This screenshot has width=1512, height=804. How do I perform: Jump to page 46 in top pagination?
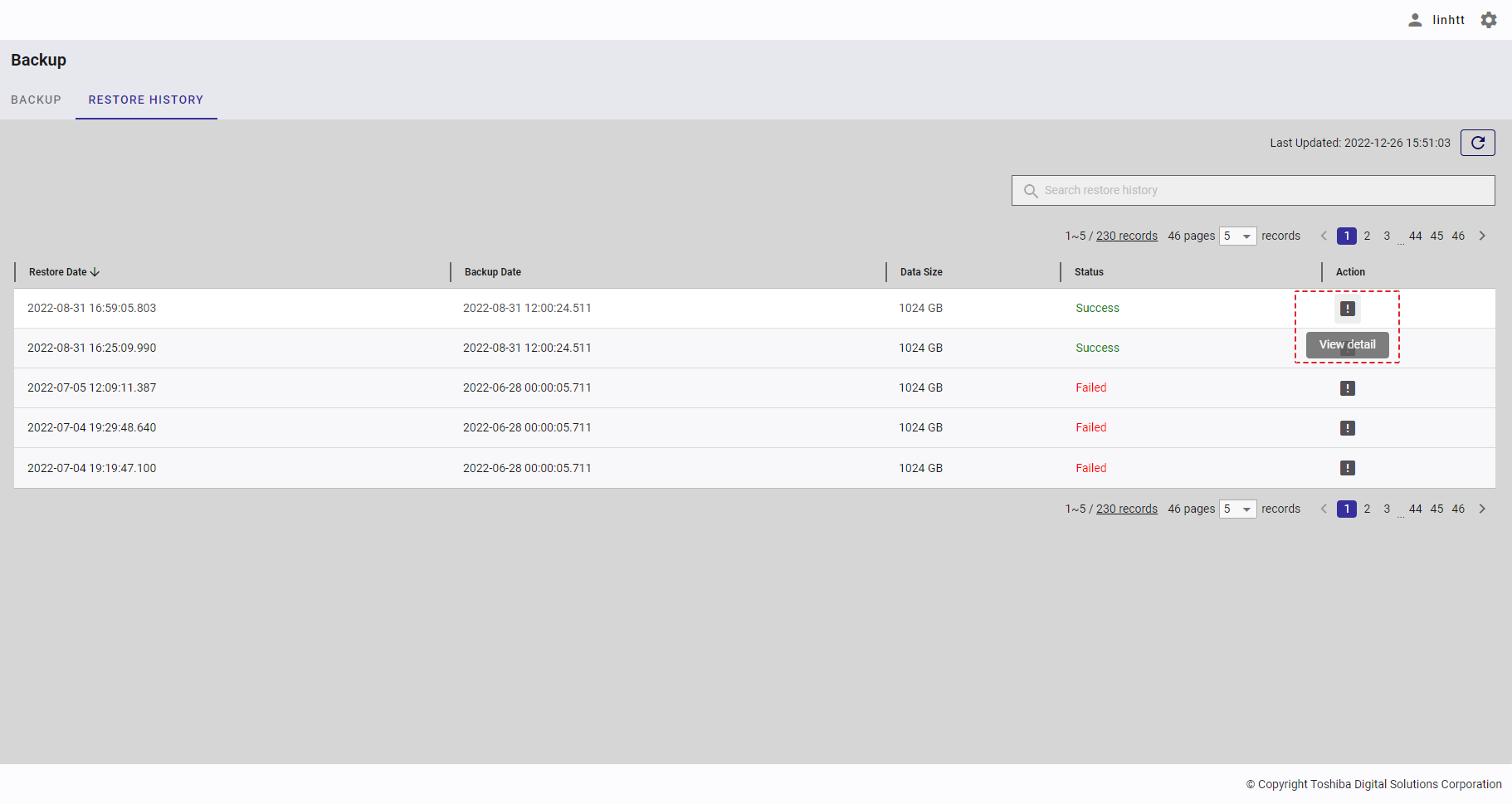point(1458,236)
